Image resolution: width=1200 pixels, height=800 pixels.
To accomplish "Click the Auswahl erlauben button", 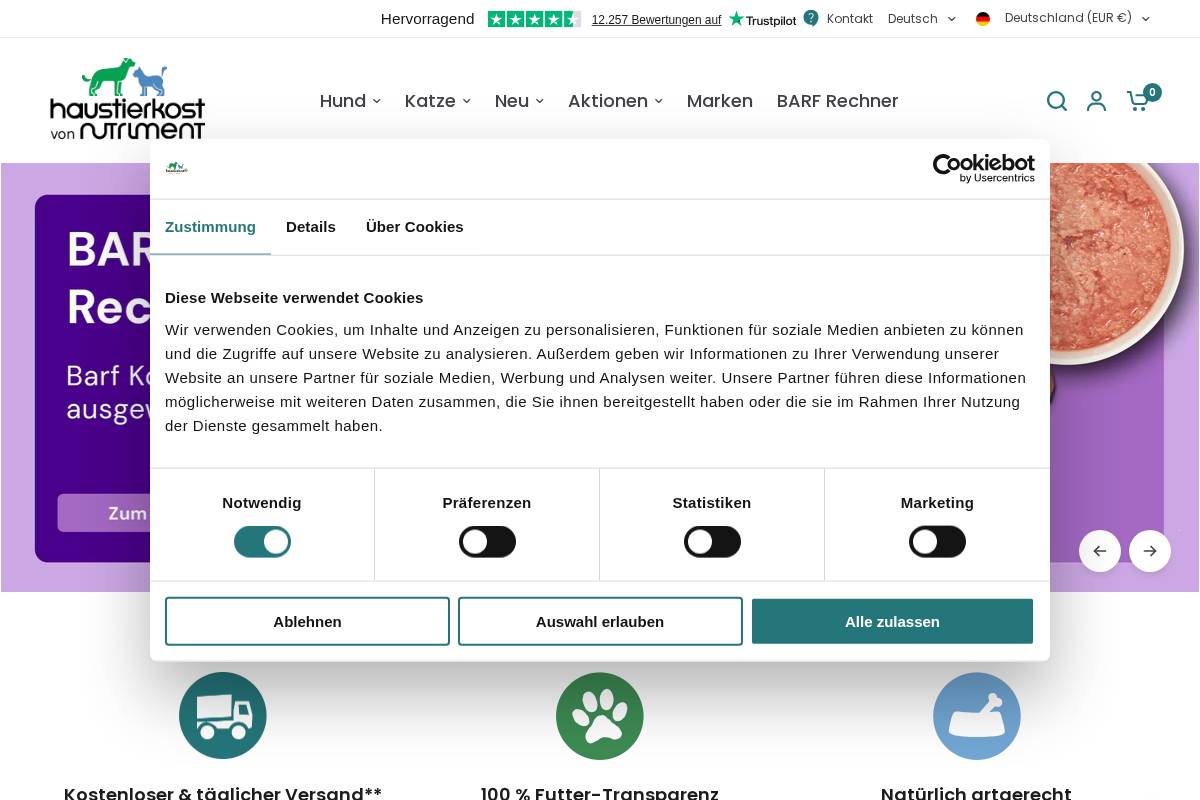I will [600, 621].
